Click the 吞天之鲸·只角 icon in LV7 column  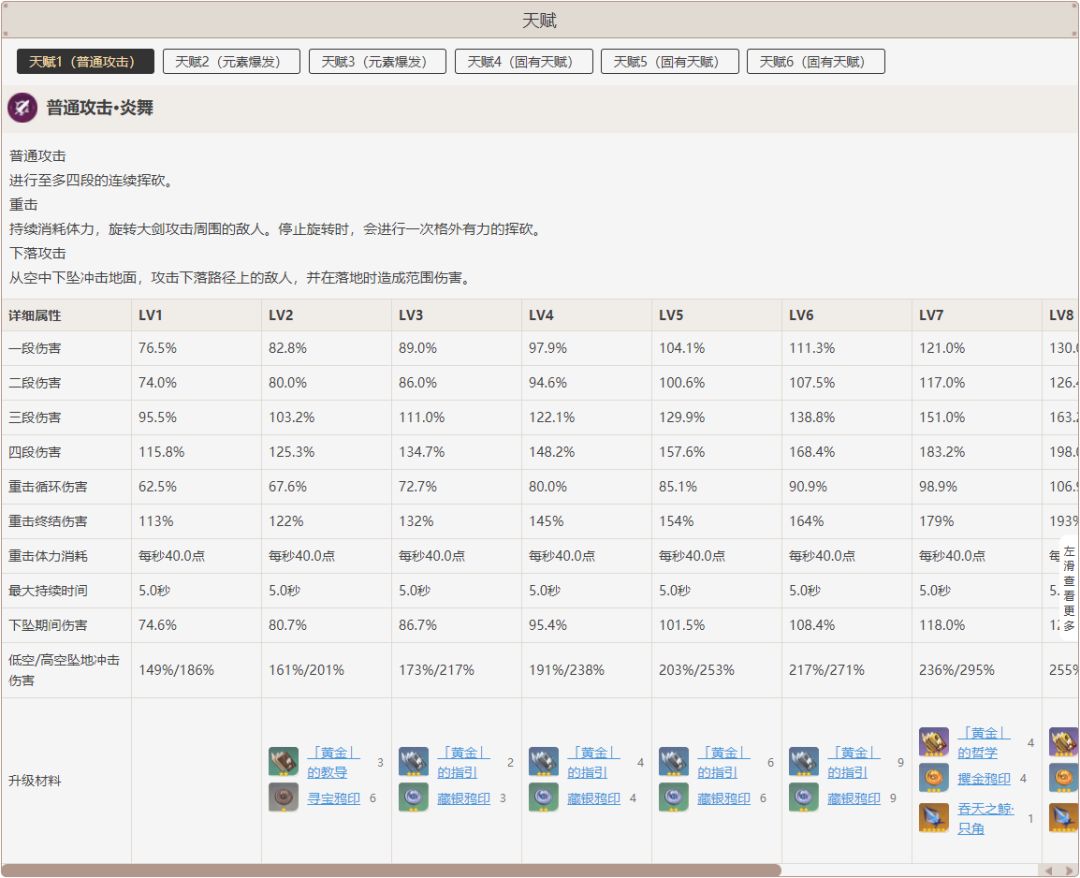(x=934, y=817)
